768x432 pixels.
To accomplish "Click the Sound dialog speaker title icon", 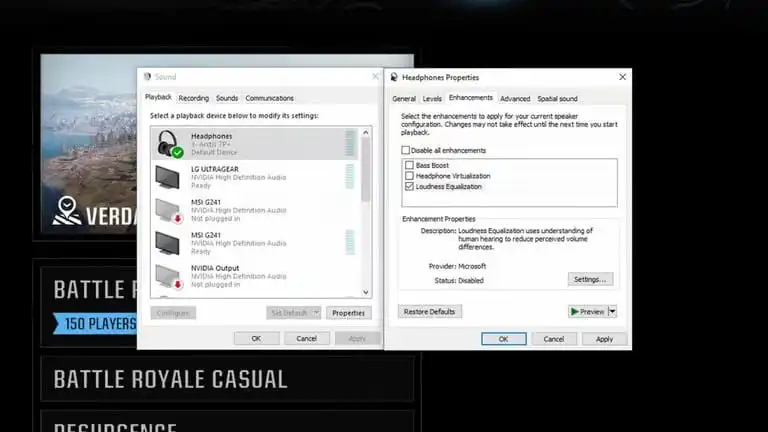I will click(147, 76).
